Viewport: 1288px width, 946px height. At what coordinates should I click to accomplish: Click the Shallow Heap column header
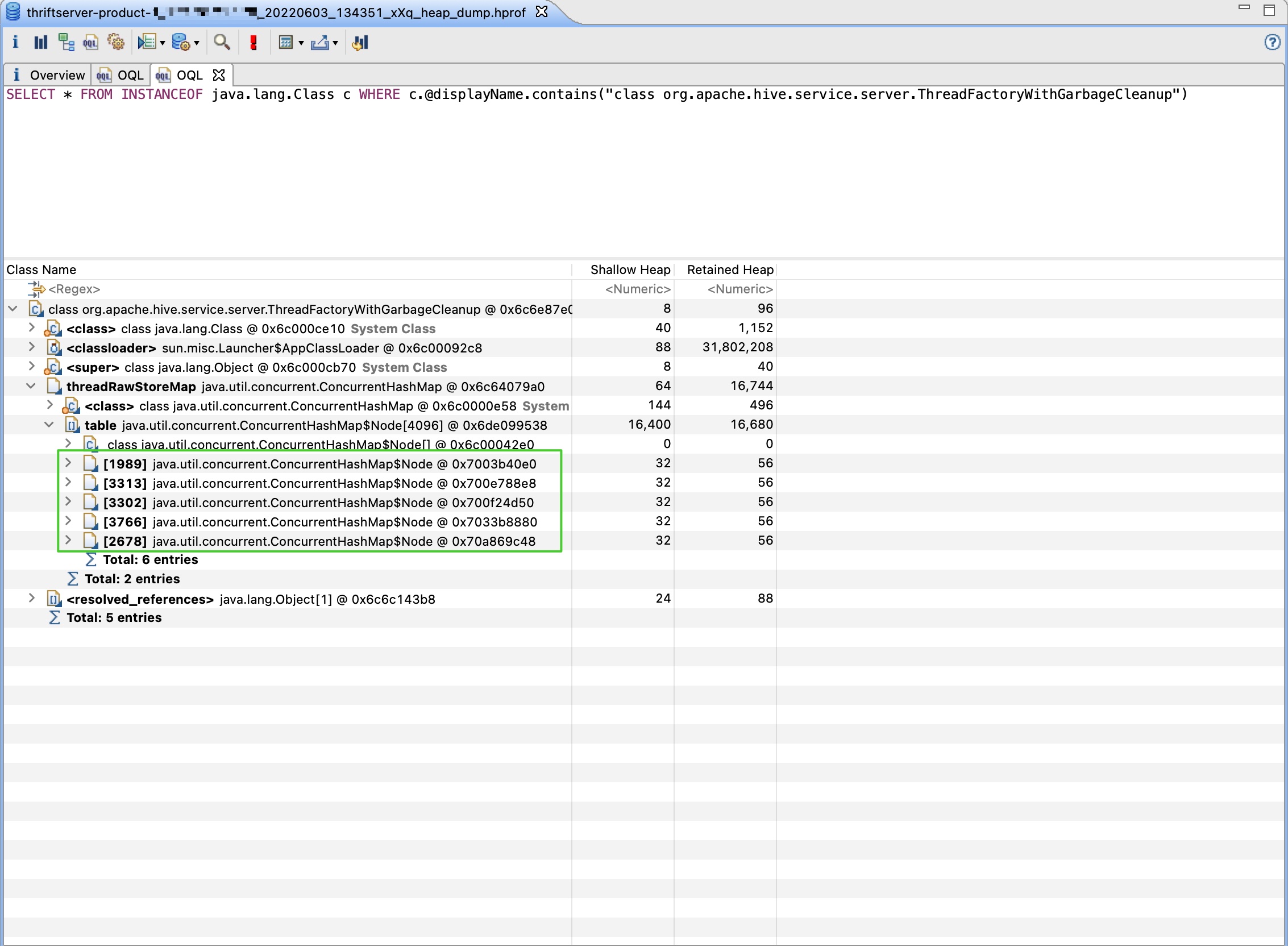630,269
